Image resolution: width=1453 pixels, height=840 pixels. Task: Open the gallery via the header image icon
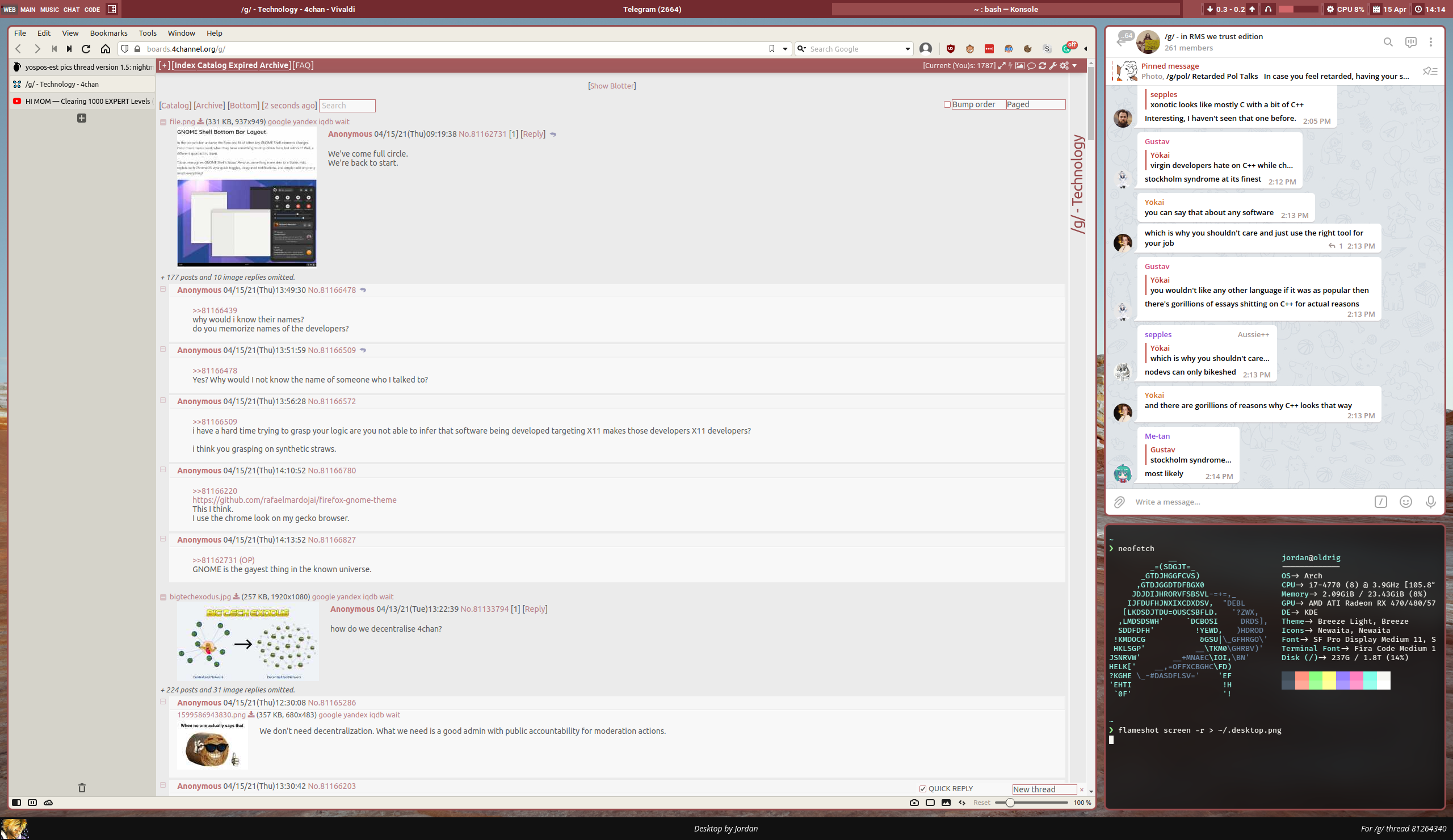tap(1020, 66)
